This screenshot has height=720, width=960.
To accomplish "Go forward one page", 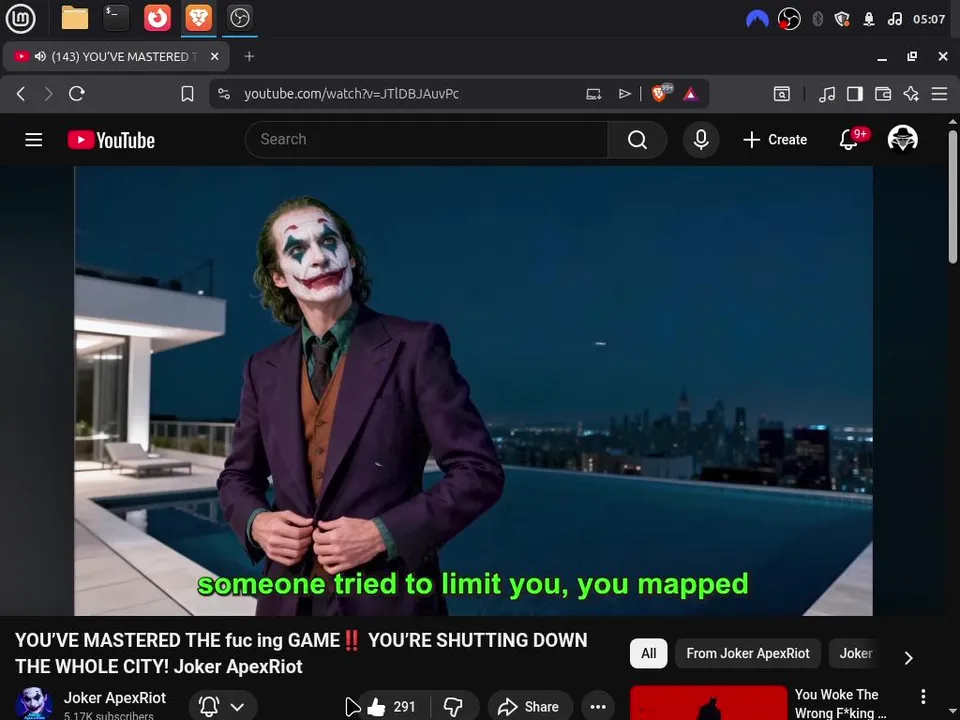I will click(48, 94).
